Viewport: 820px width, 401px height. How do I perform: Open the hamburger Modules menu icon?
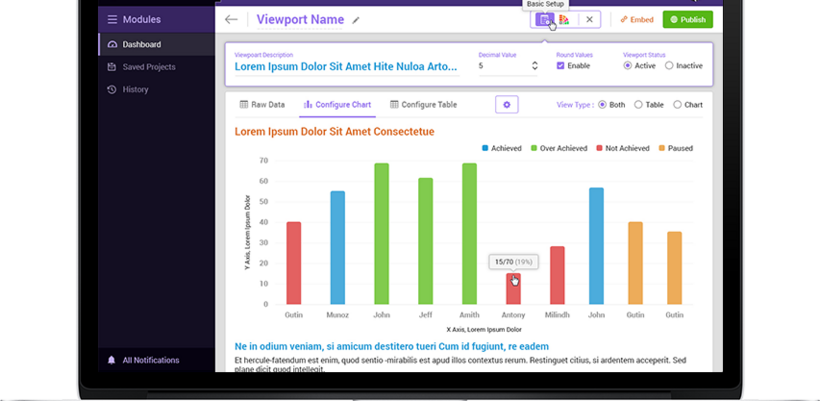point(112,20)
